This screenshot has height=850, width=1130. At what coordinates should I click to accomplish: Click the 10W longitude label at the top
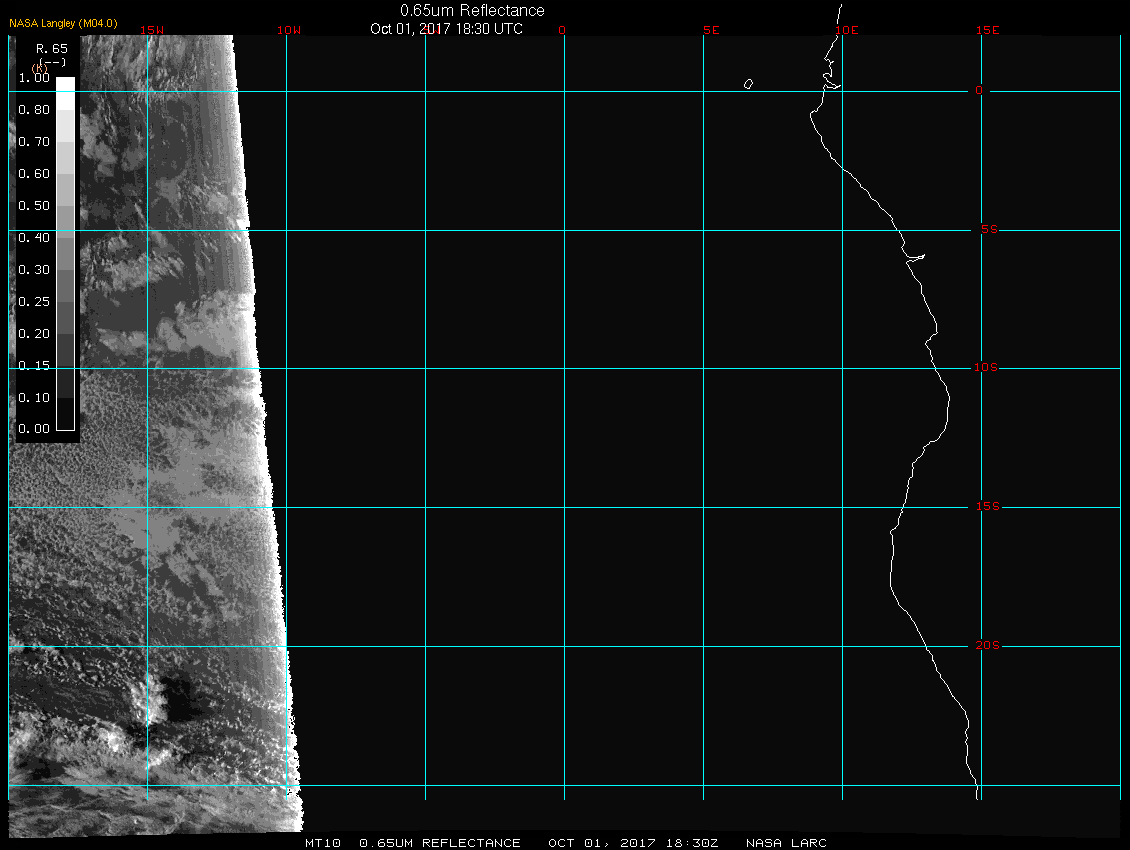click(288, 30)
